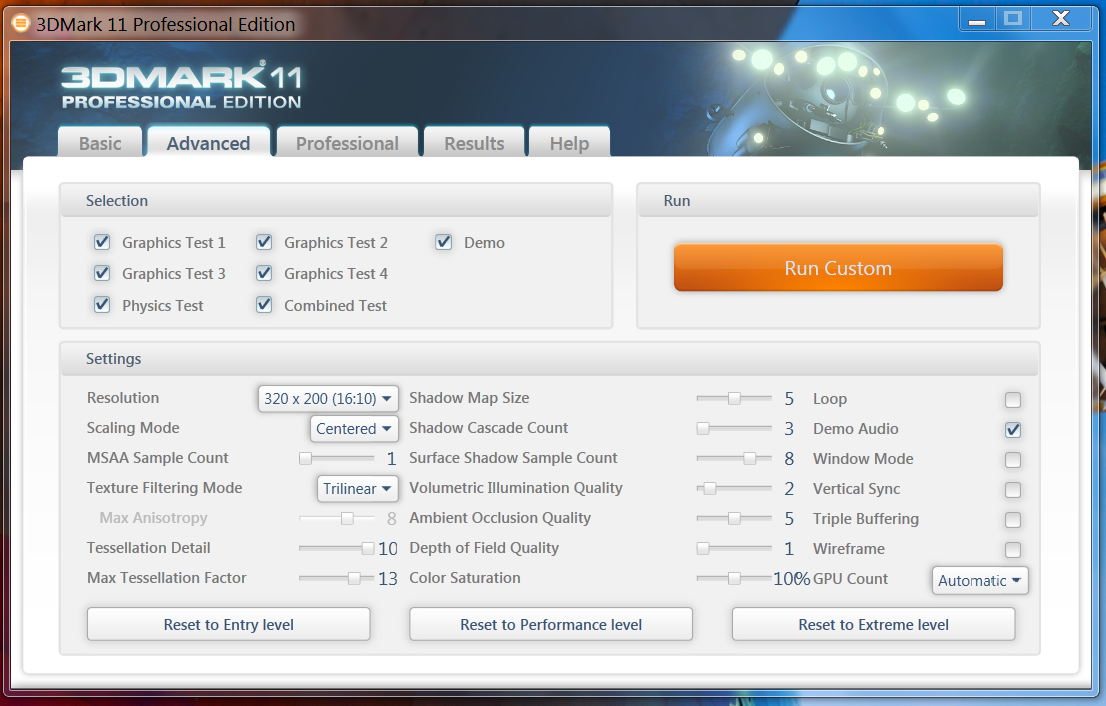1106x706 pixels.
Task: Click the Selection panel header
Action: 336,200
